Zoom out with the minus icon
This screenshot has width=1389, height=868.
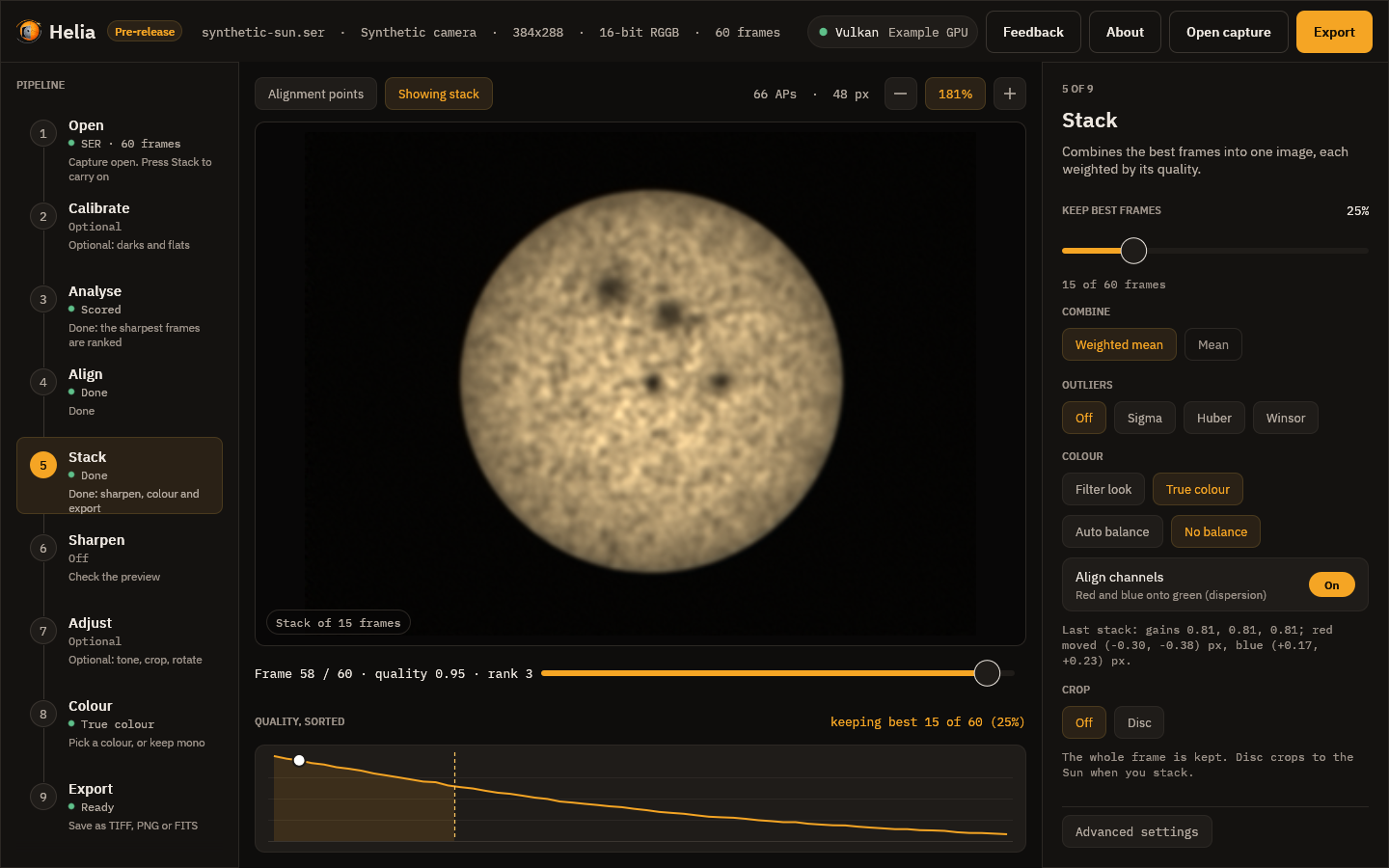(x=900, y=94)
